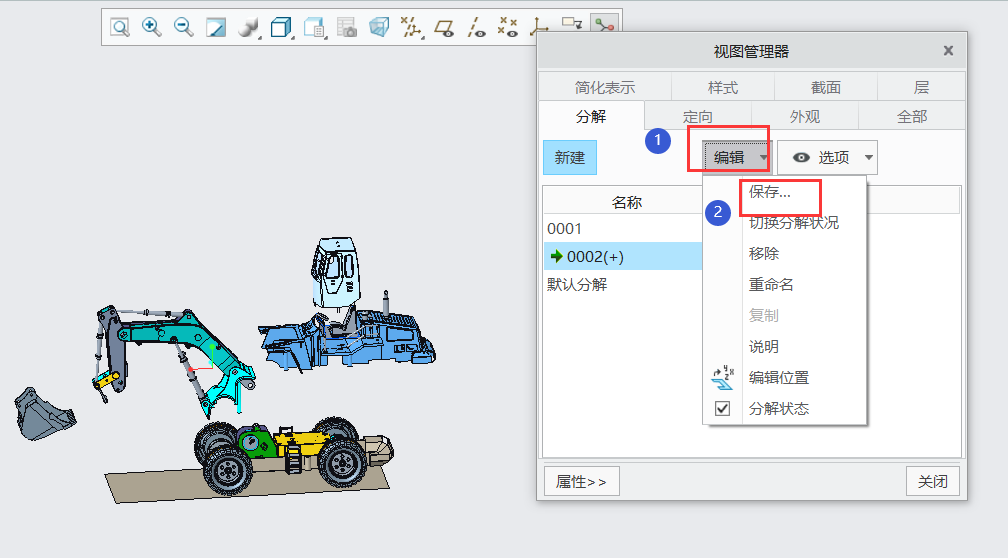Select the 0002(+) explode state row

click(624, 256)
